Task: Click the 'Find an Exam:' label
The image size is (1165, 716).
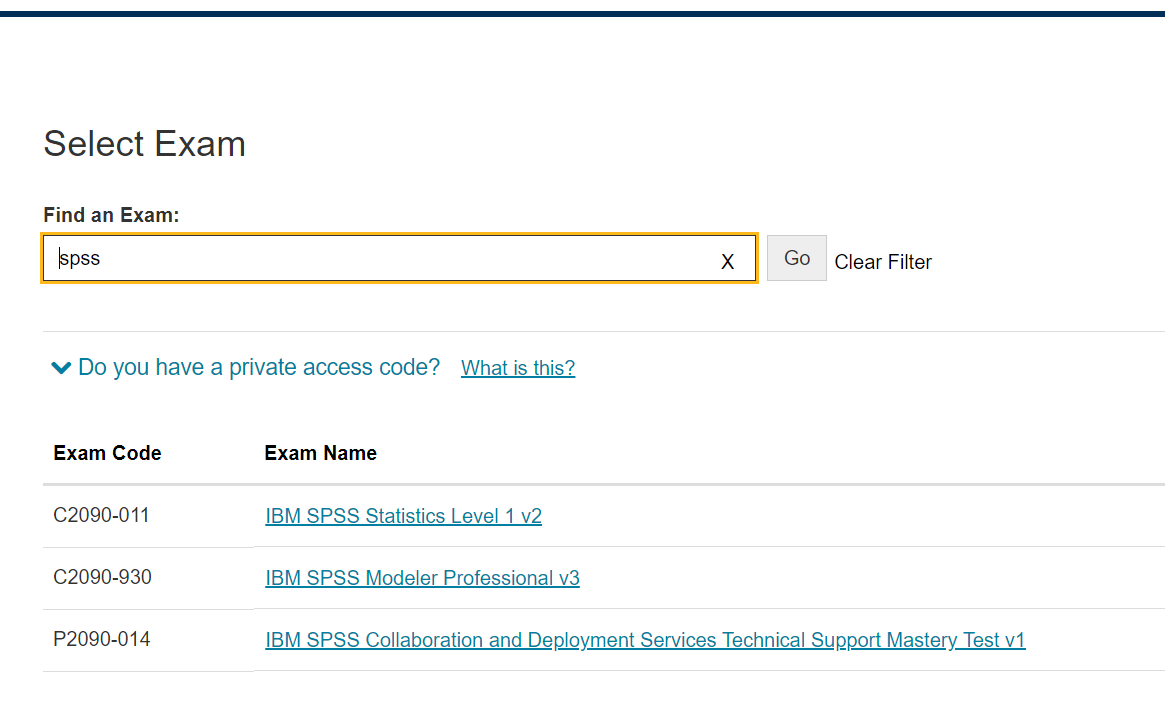Action: (x=111, y=215)
